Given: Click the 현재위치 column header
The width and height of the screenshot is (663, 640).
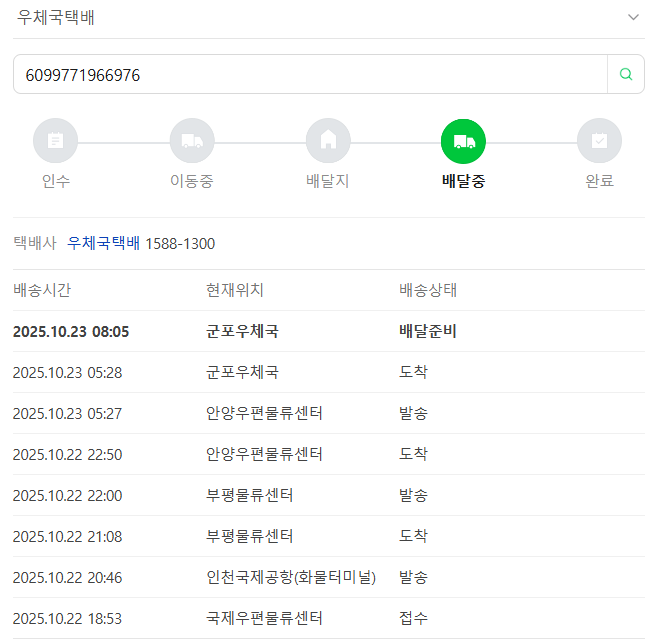Looking at the screenshot, I should tap(235, 290).
